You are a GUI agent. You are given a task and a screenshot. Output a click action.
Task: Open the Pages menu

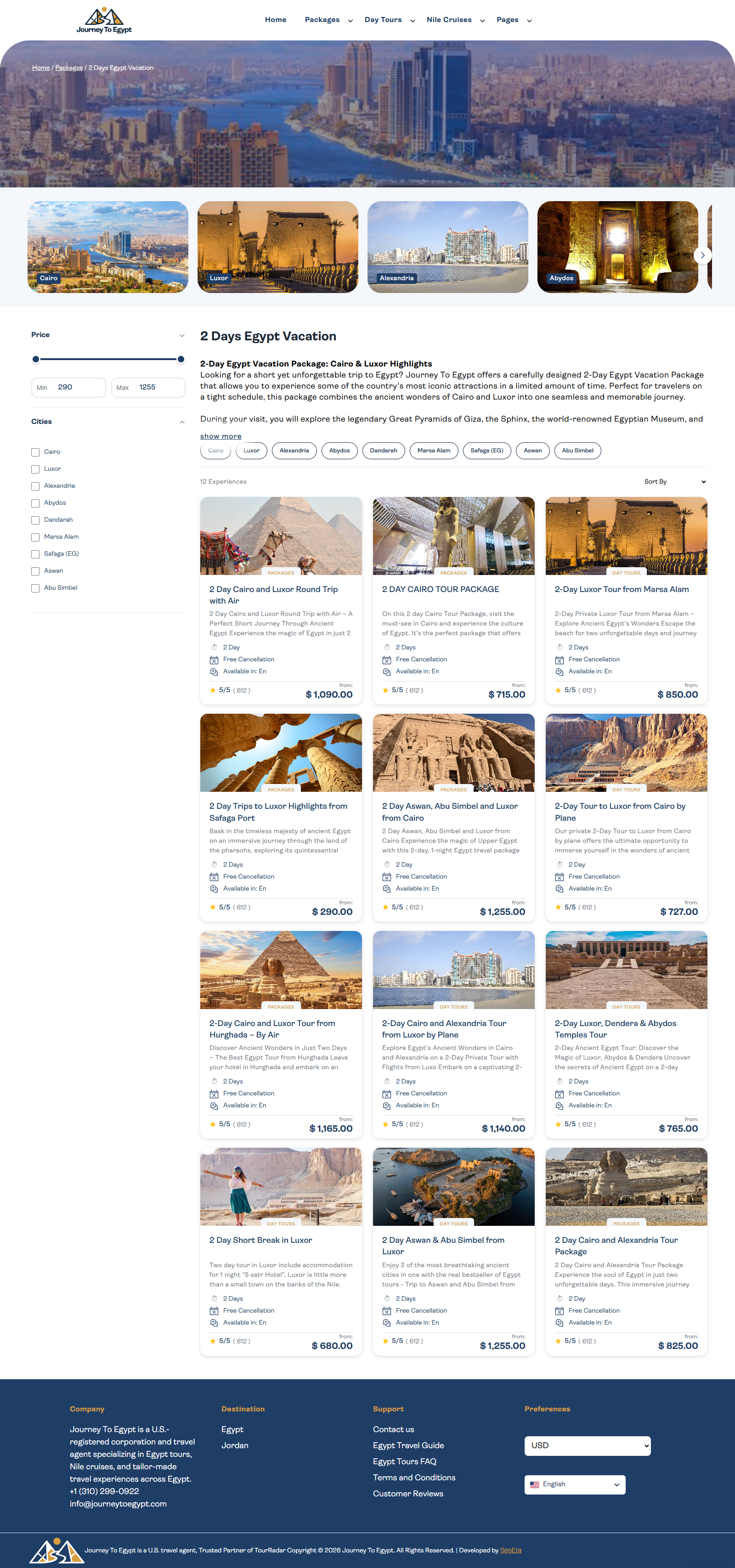tap(507, 20)
